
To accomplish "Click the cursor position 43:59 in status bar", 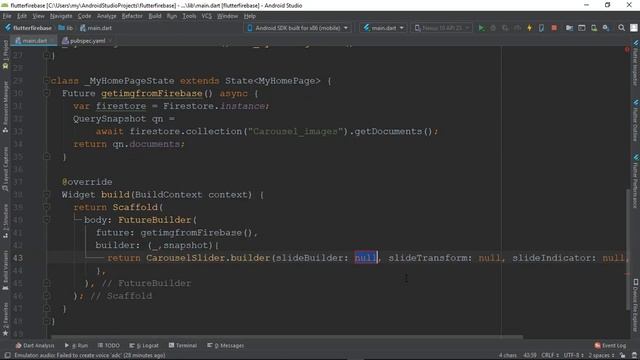I will (x=530, y=356).
